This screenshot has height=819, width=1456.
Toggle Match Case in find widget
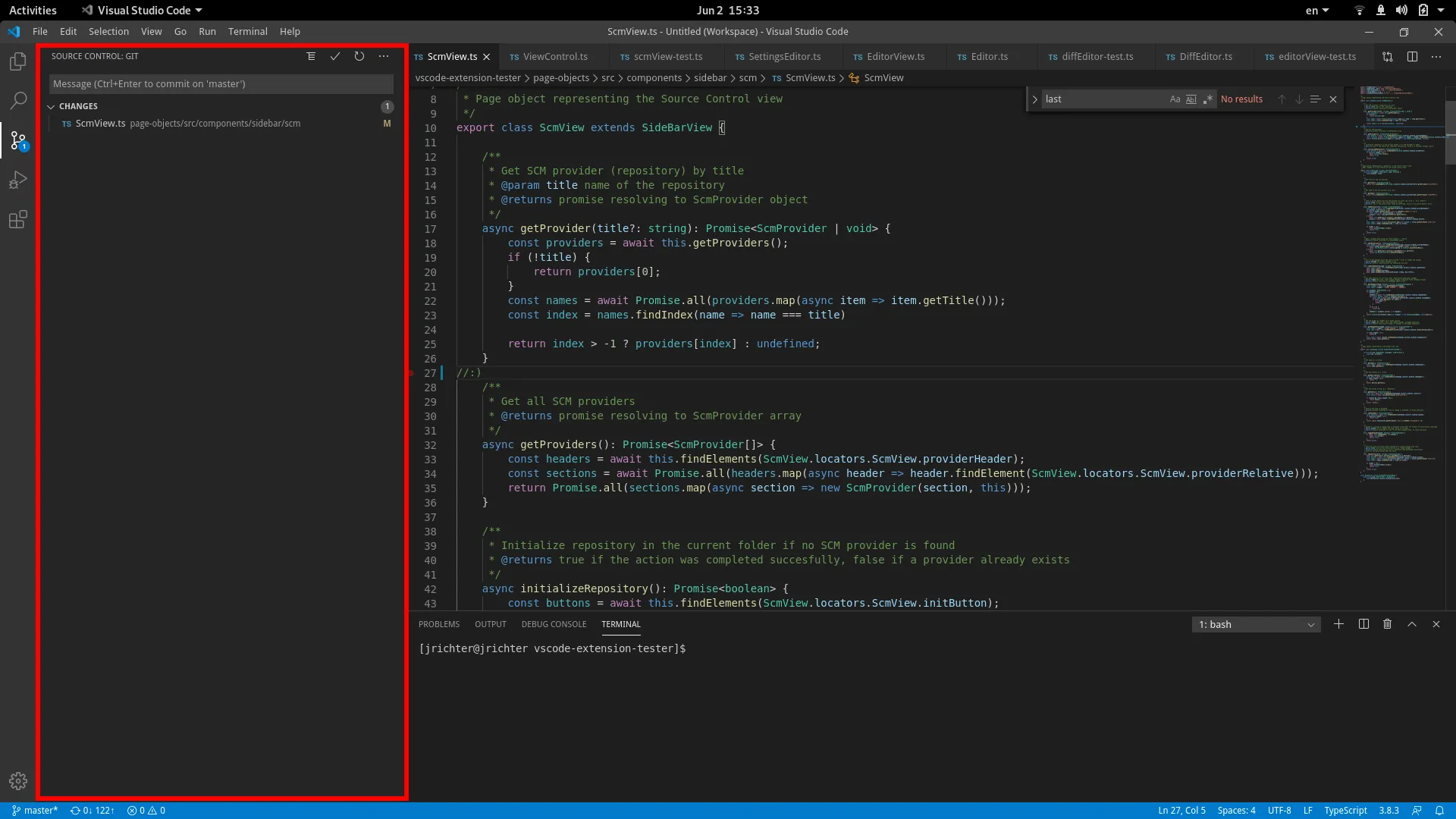point(1175,99)
